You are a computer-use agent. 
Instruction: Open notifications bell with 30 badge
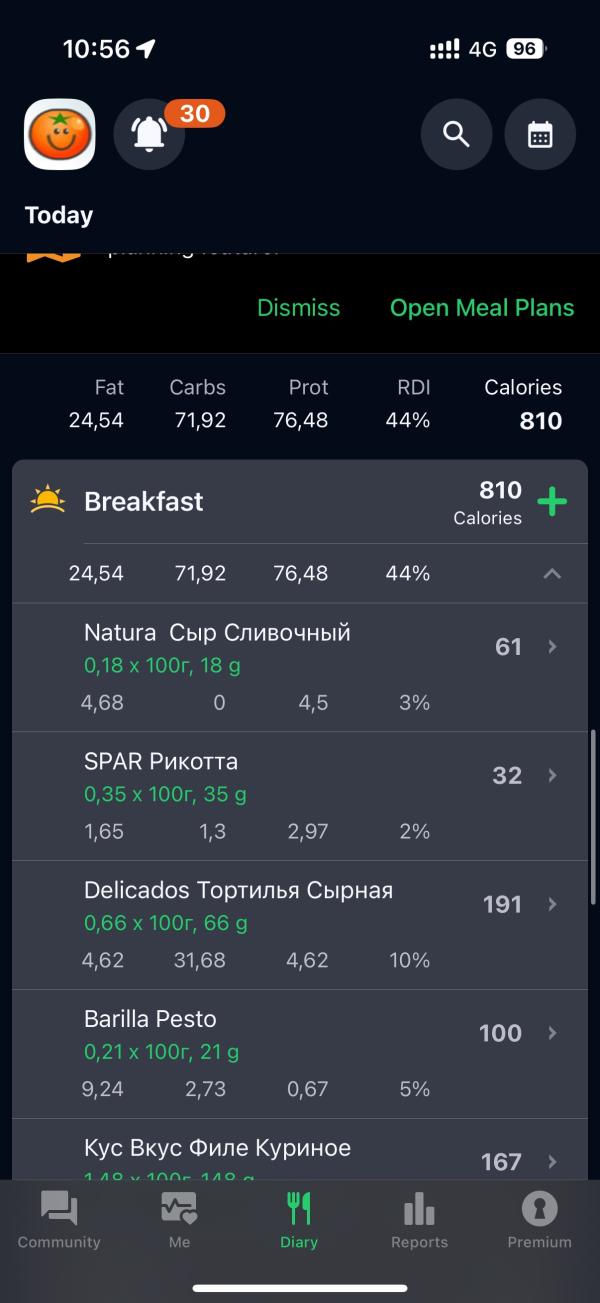tap(150, 134)
